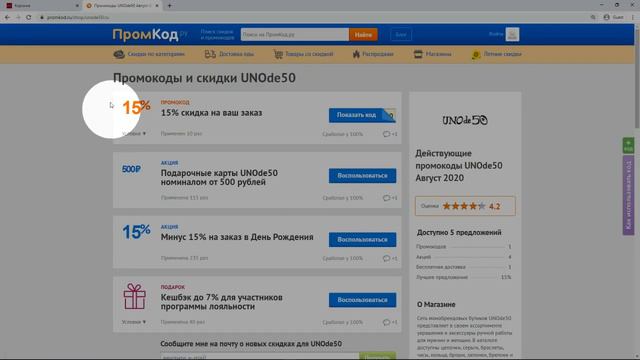Screen dimensions: 640x360
Task: Open comments icon on birthday offer
Action: (386, 258)
